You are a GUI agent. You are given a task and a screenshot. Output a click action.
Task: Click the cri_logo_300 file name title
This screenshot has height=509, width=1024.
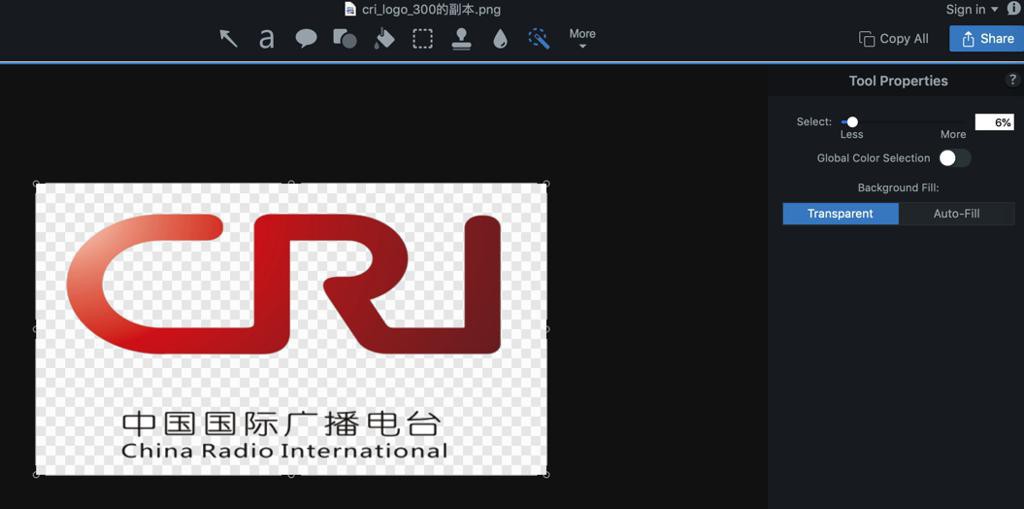(x=432, y=9)
